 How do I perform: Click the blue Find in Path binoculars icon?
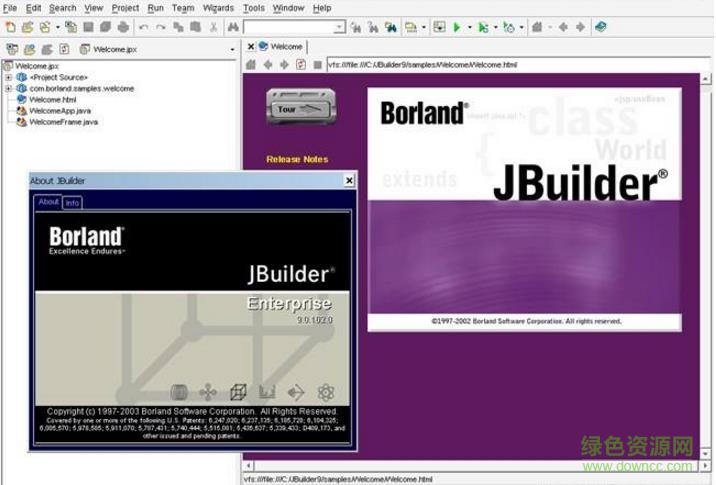tap(390, 27)
